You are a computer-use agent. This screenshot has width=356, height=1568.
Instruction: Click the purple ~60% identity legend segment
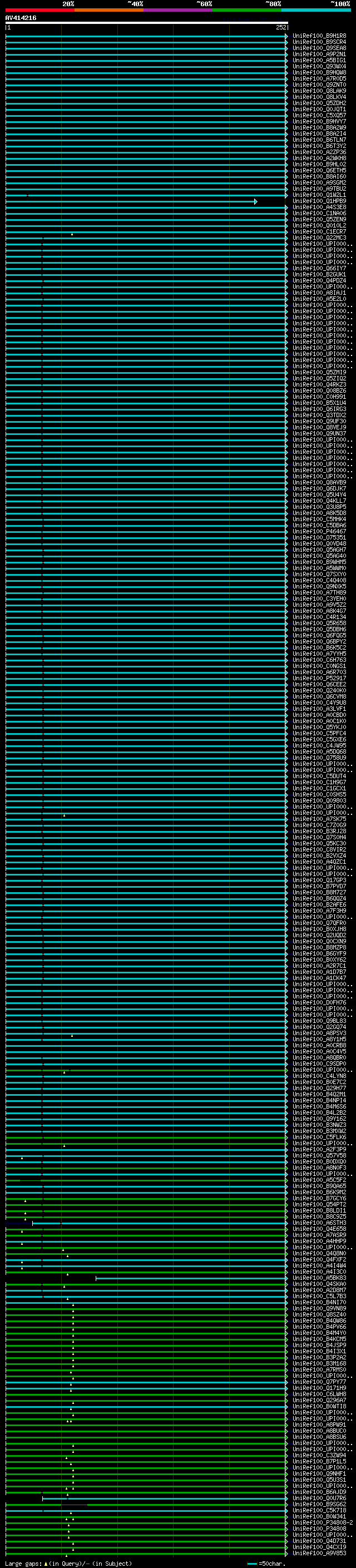tap(179, 10)
